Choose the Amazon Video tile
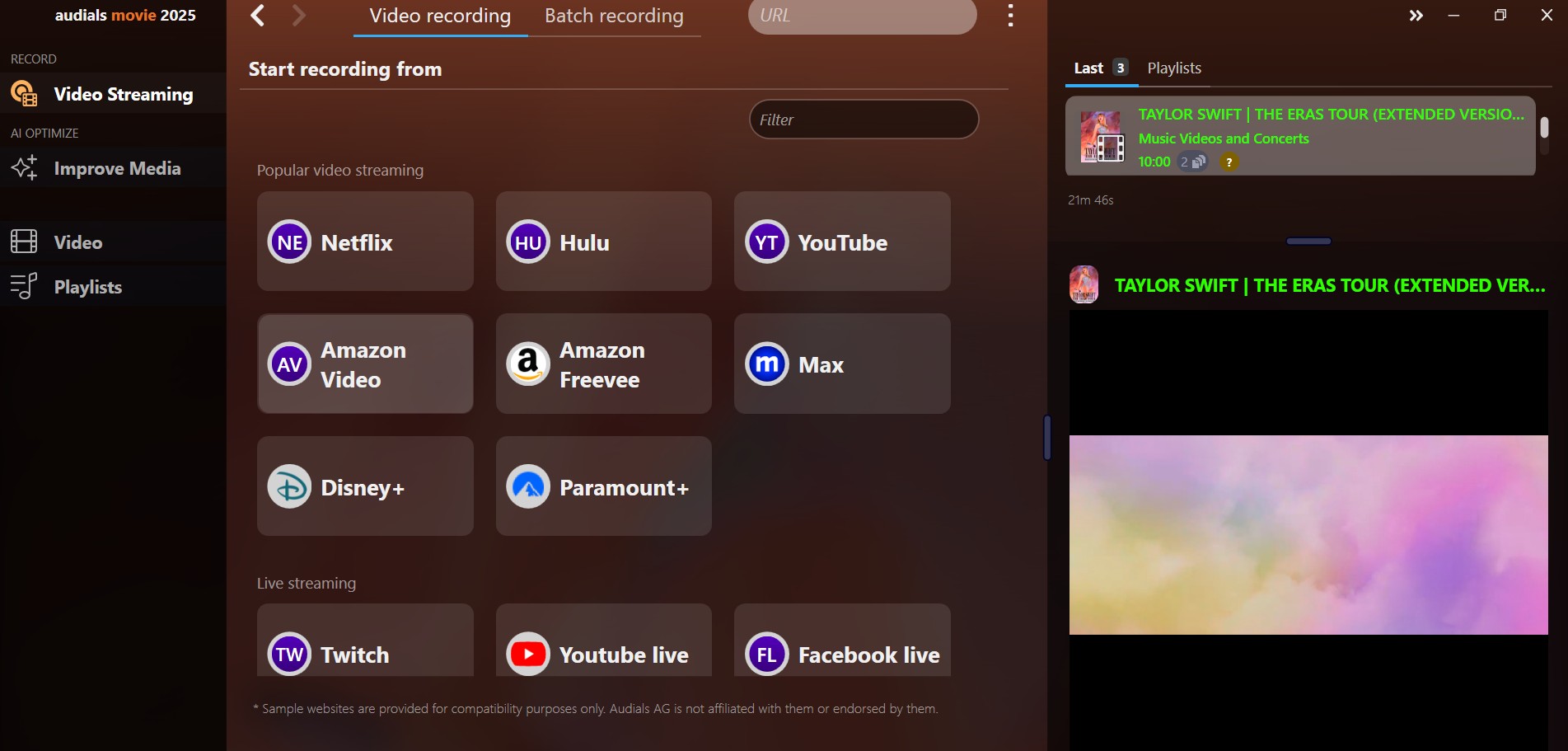The image size is (1568, 751). (365, 364)
